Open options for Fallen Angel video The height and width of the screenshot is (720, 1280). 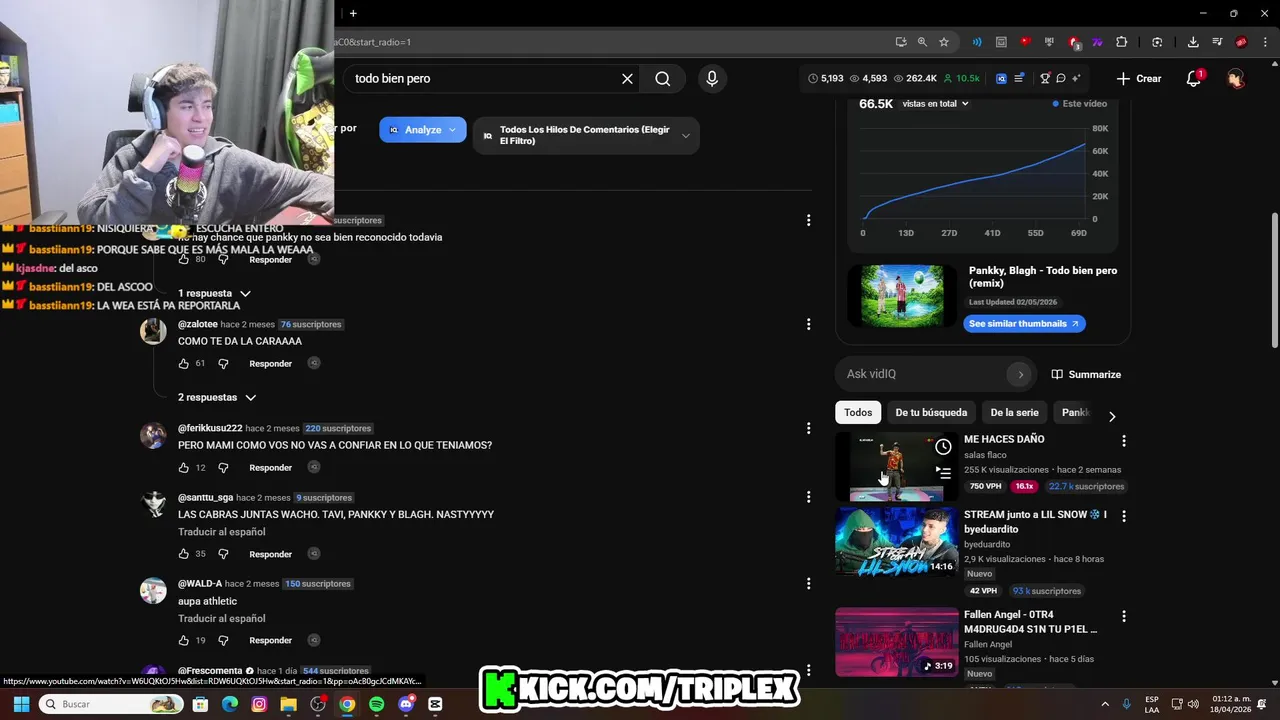(1123, 617)
